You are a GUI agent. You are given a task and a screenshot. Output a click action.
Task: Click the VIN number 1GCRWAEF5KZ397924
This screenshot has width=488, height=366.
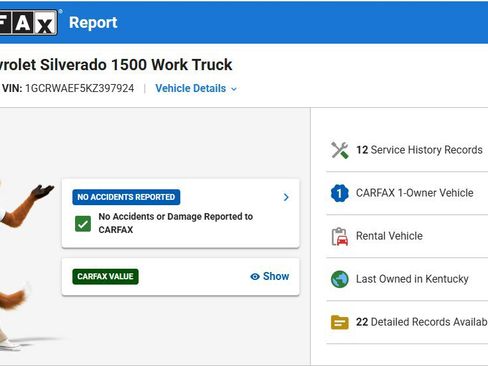pos(80,88)
